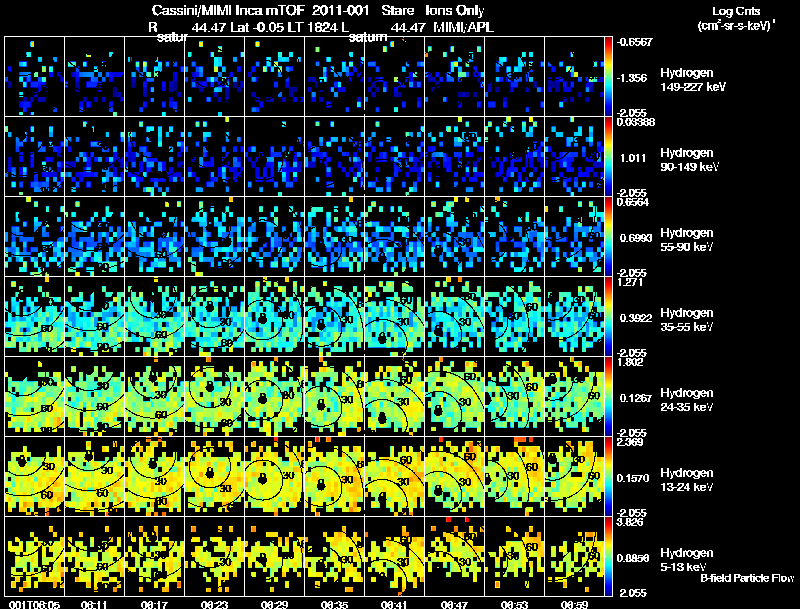Click the '1.011' colorbar value
The height and width of the screenshot is (609, 800).
pyautogui.click(x=633, y=158)
